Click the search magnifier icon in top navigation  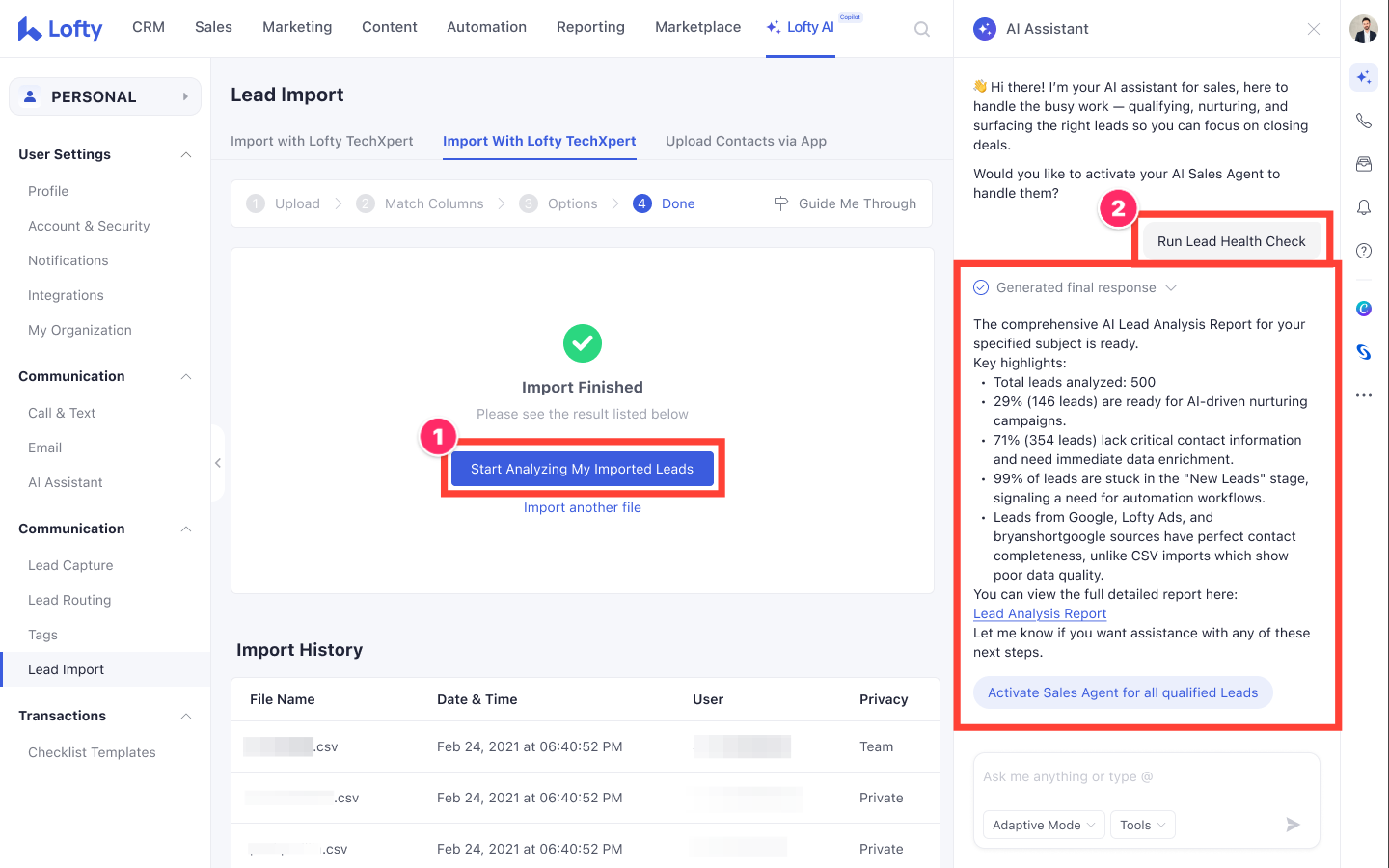(922, 29)
